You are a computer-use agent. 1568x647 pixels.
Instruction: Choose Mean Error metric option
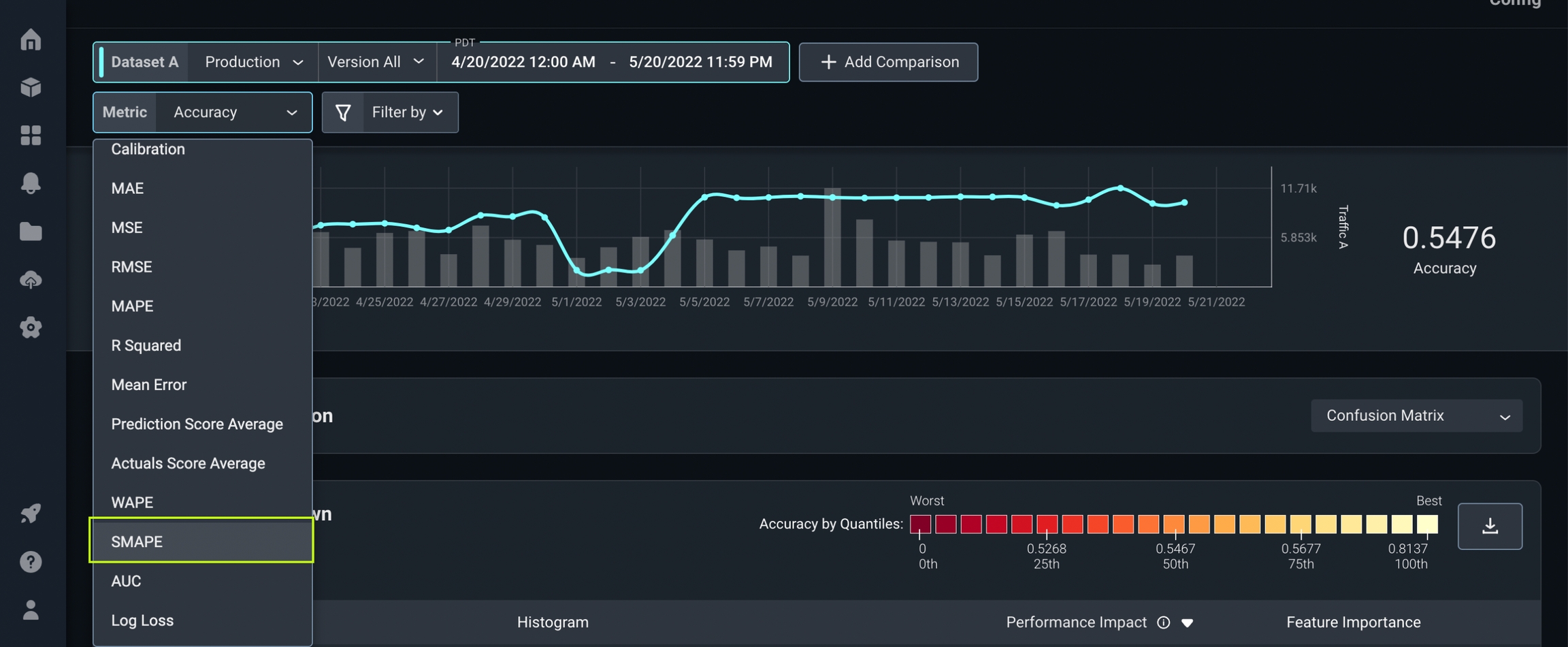202,385
